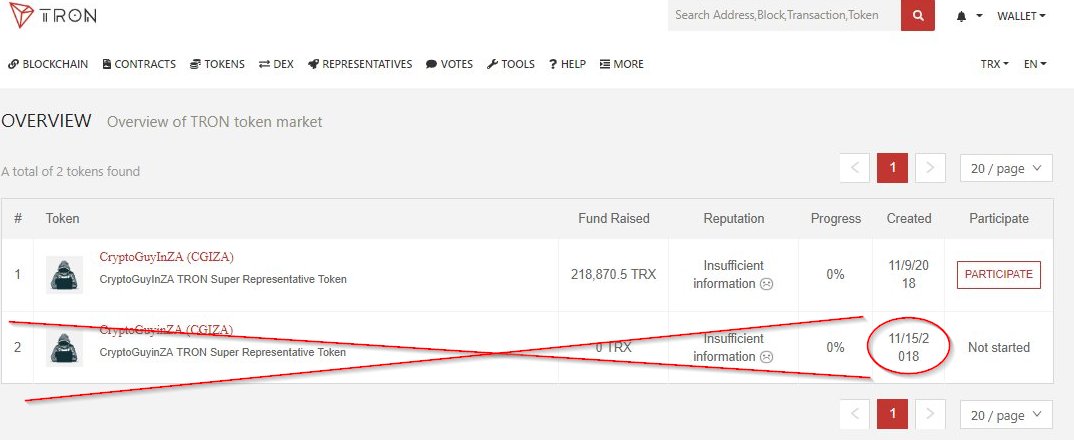The height and width of the screenshot is (440, 1074).
Task: Open the notifications bell
Action: coord(961,16)
